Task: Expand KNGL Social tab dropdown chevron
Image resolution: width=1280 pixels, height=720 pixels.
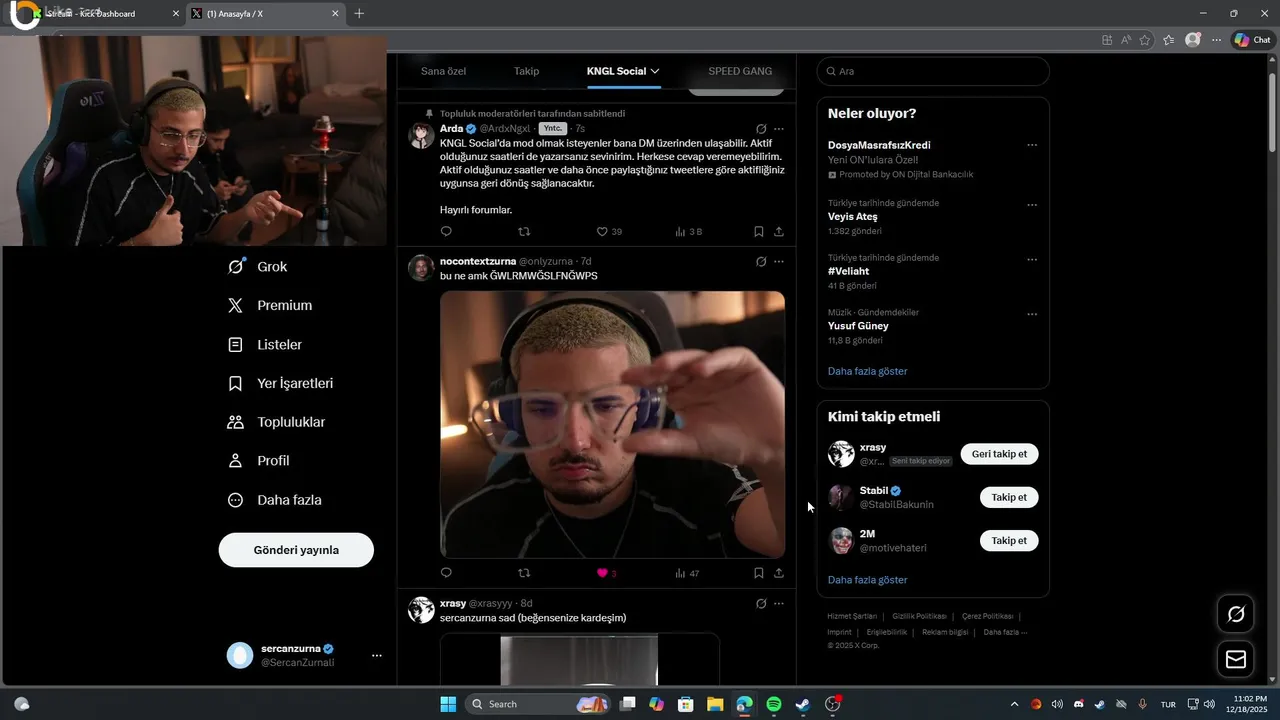Action: click(x=655, y=71)
